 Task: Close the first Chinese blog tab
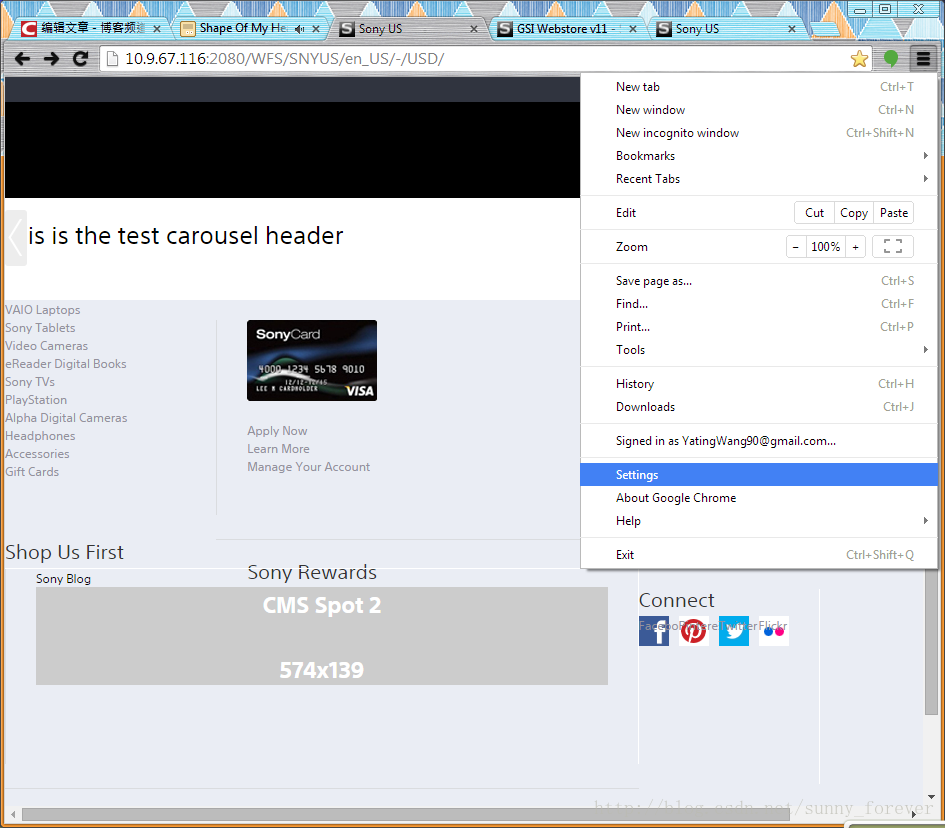coord(157,29)
